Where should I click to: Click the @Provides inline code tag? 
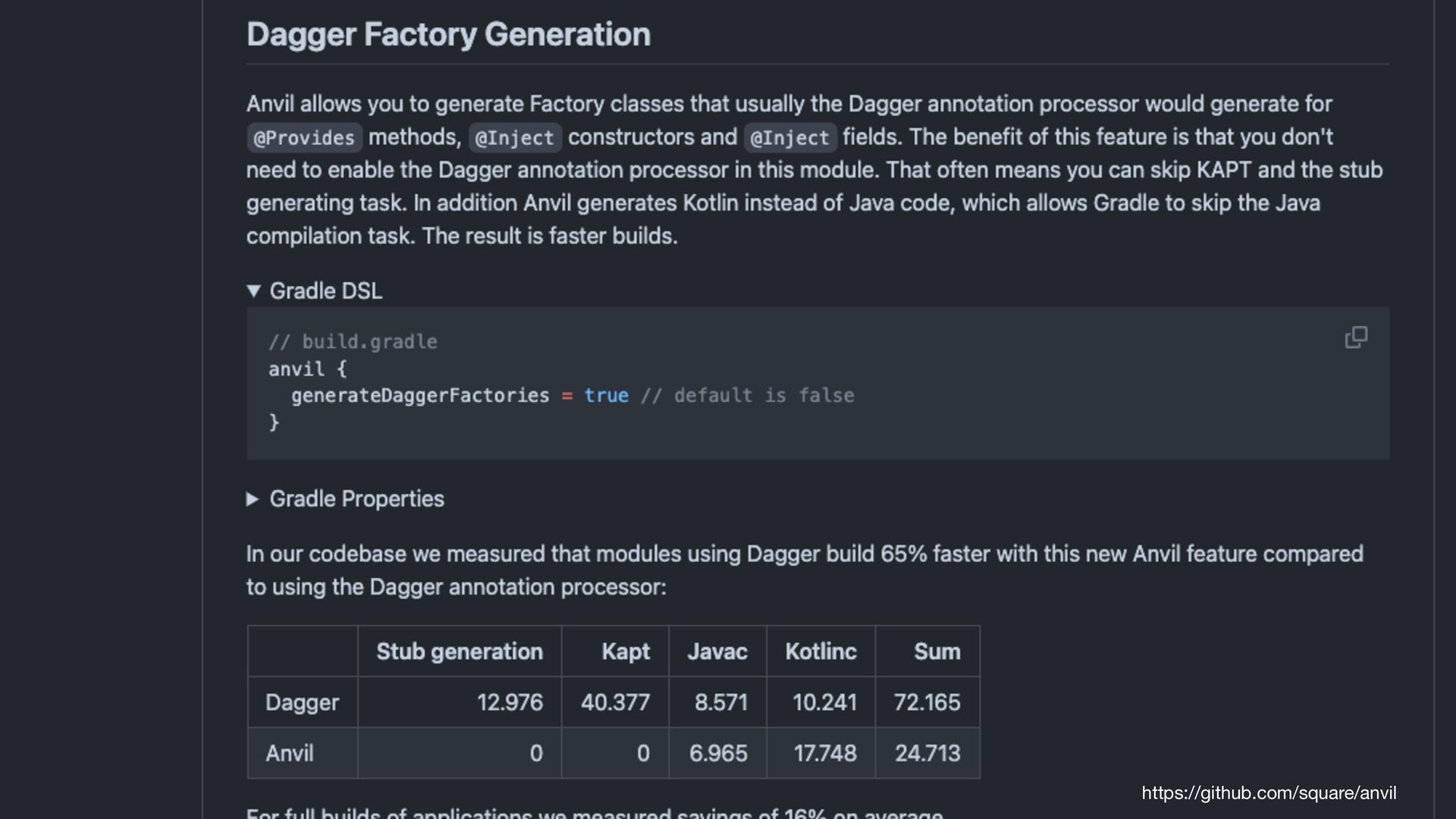(x=304, y=138)
